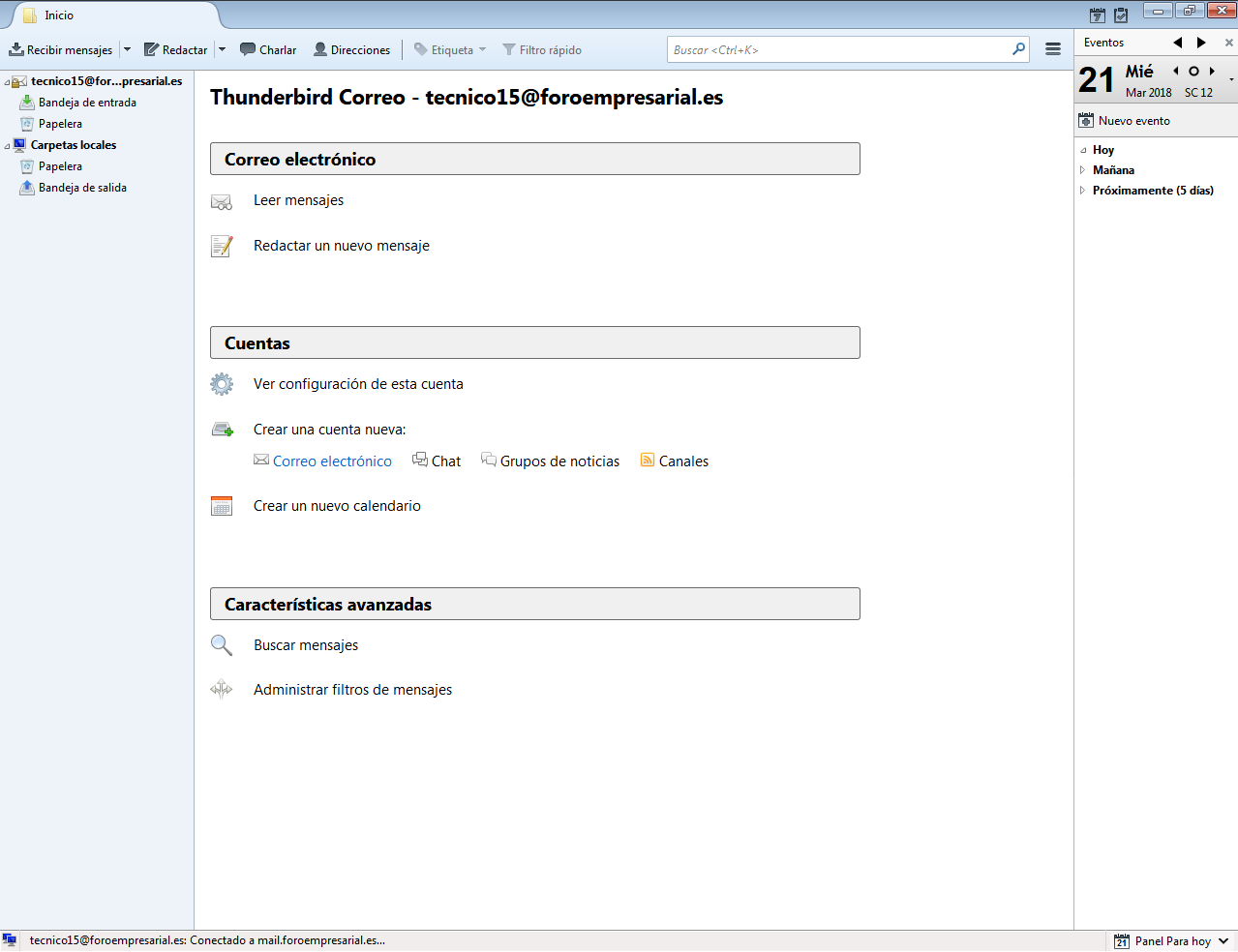
Task: Click the online status icon in status bar
Action: pos(10,940)
